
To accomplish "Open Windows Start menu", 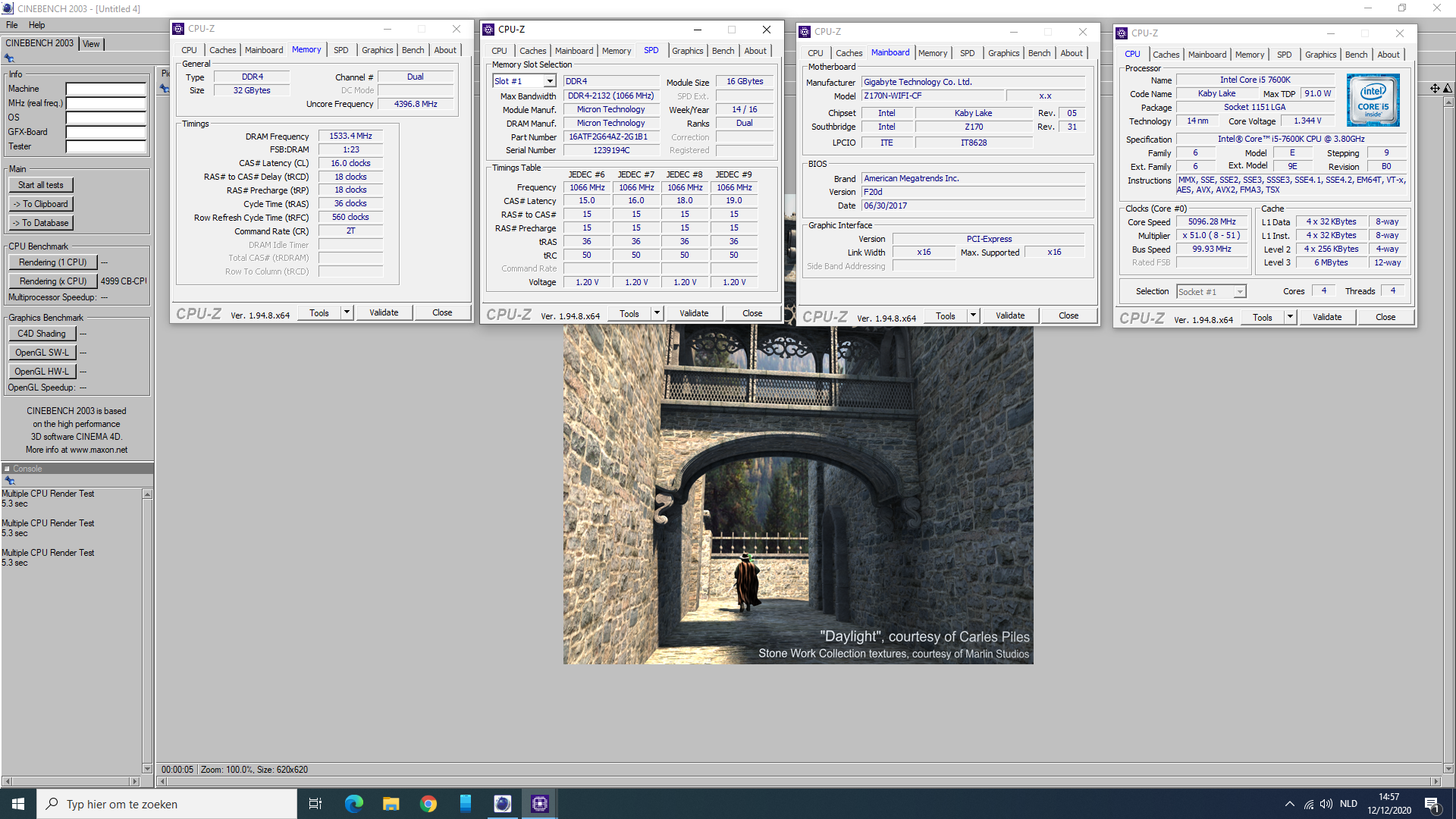I will pos(18,804).
